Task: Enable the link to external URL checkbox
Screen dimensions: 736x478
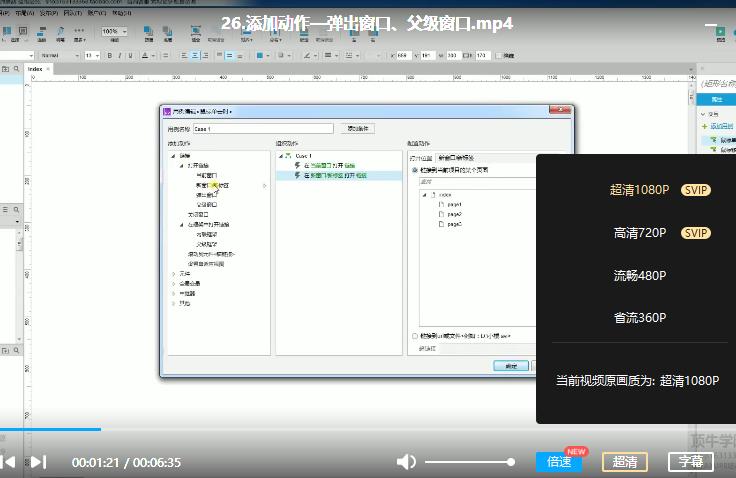Action: 415,337
